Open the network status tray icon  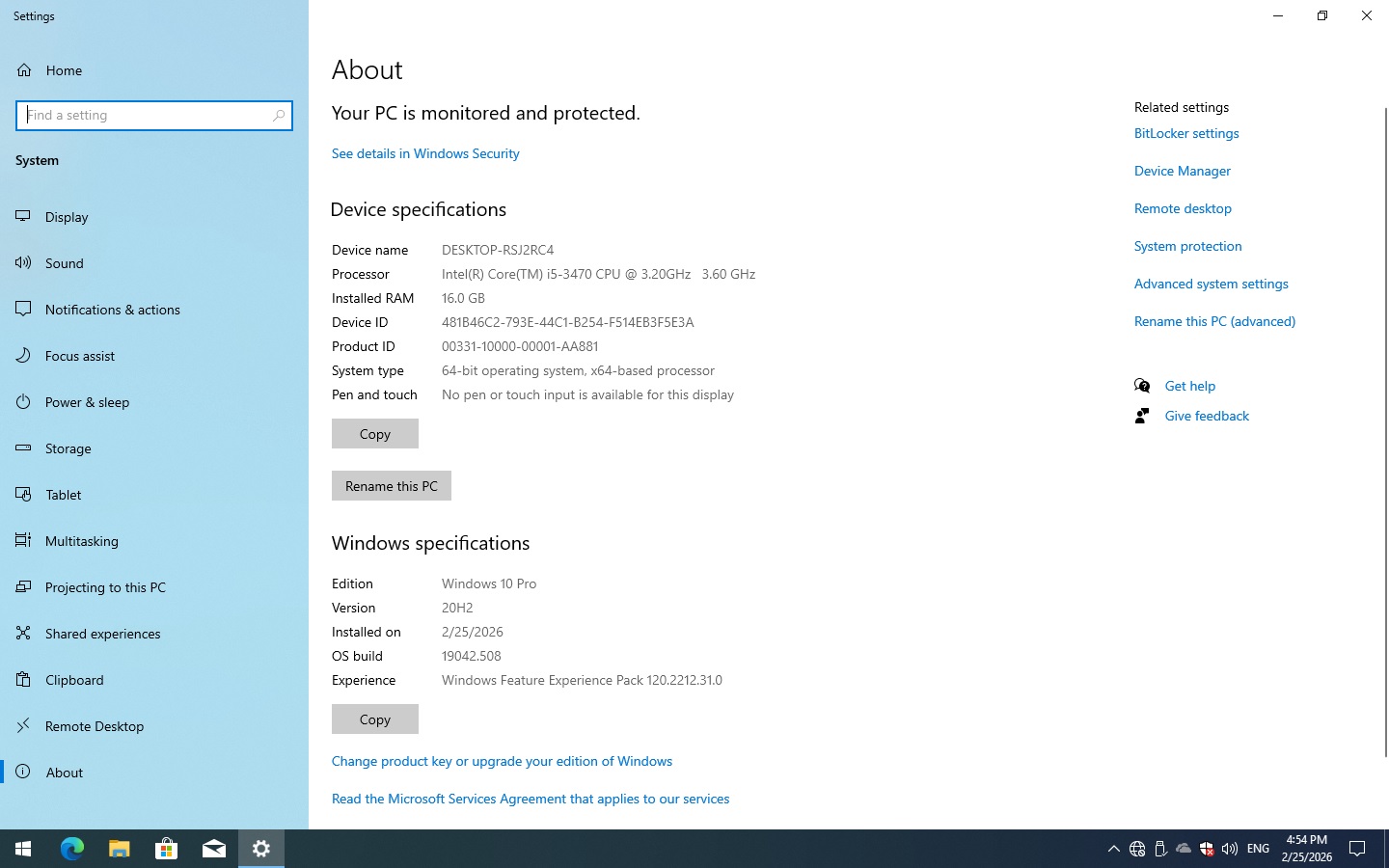coord(1137,849)
